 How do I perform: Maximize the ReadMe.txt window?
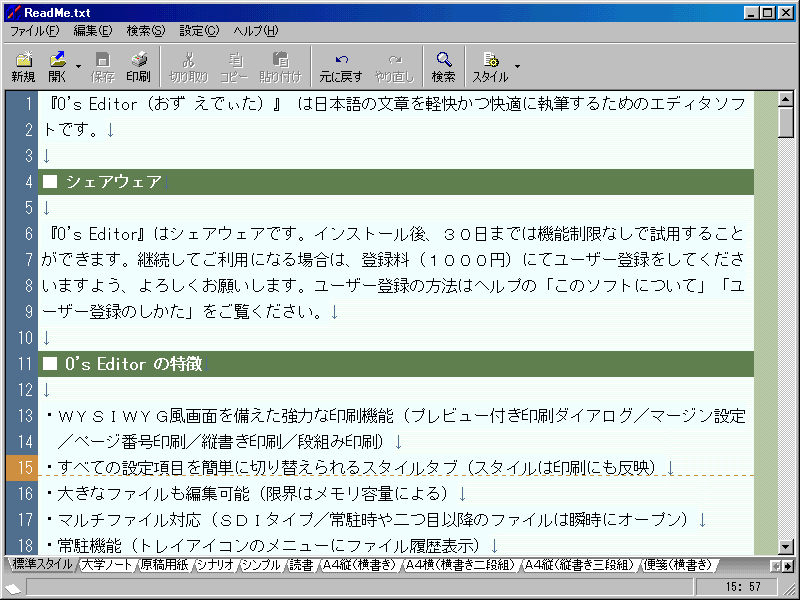point(767,13)
